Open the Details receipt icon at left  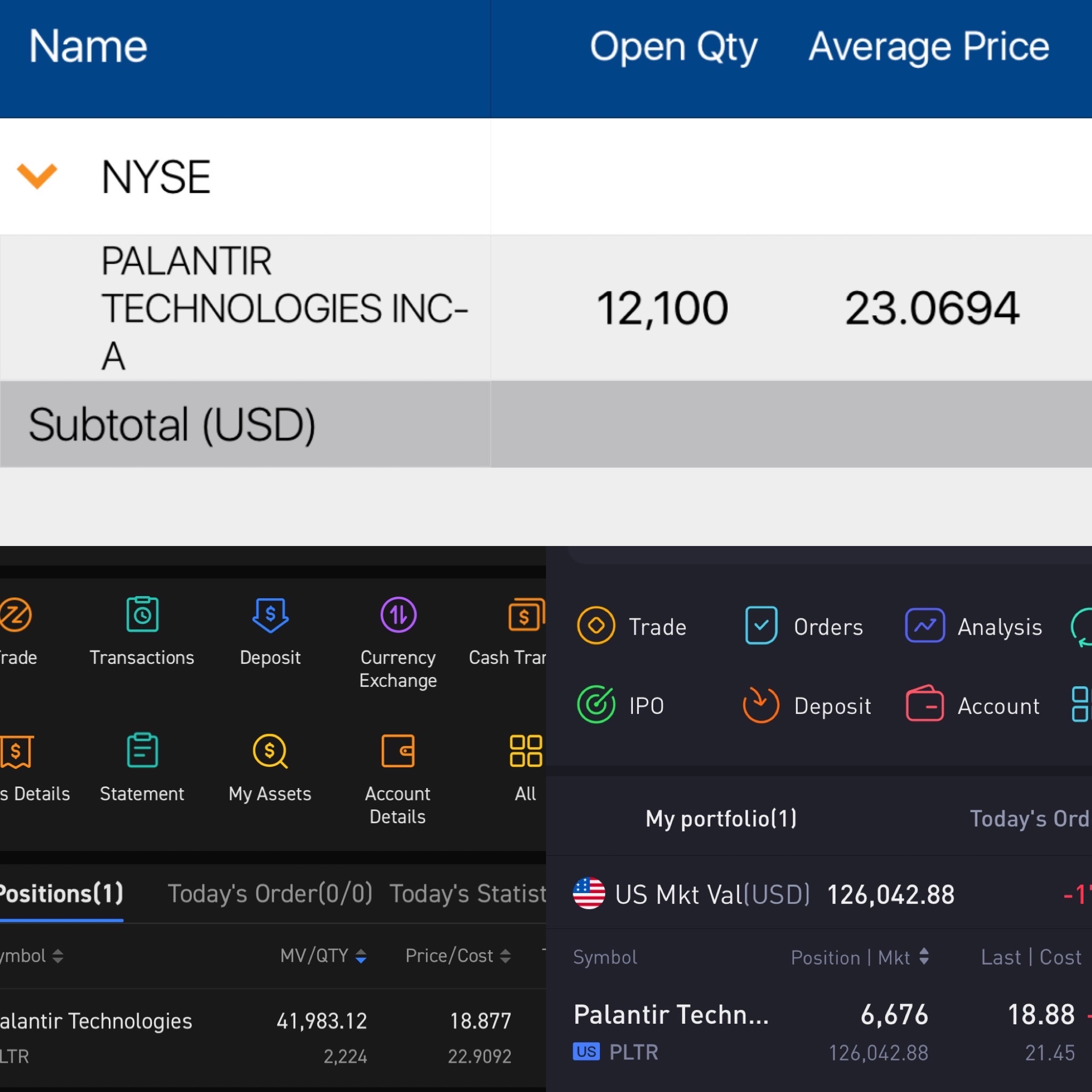[x=17, y=751]
